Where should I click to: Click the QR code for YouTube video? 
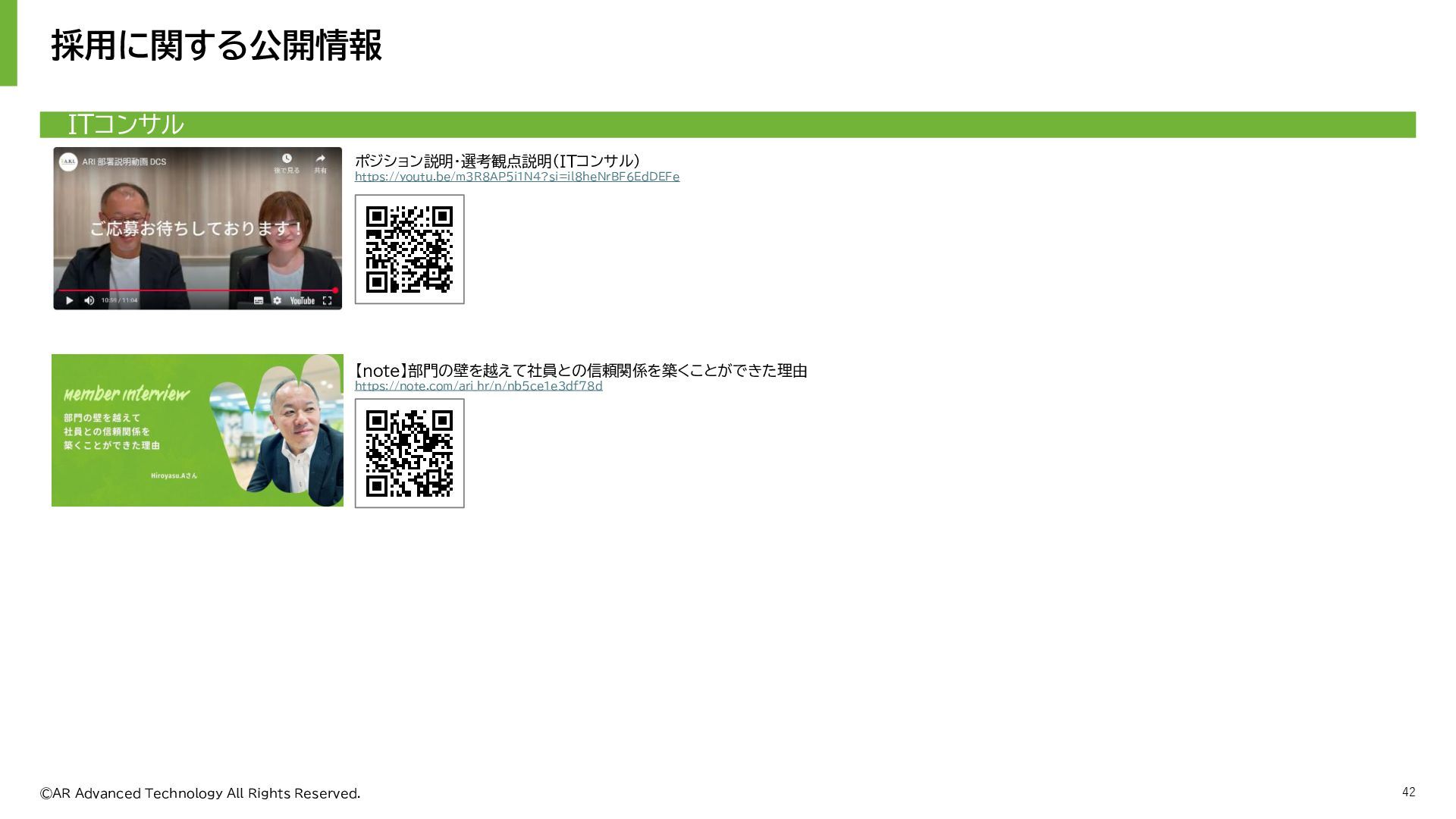pyautogui.click(x=409, y=249)
